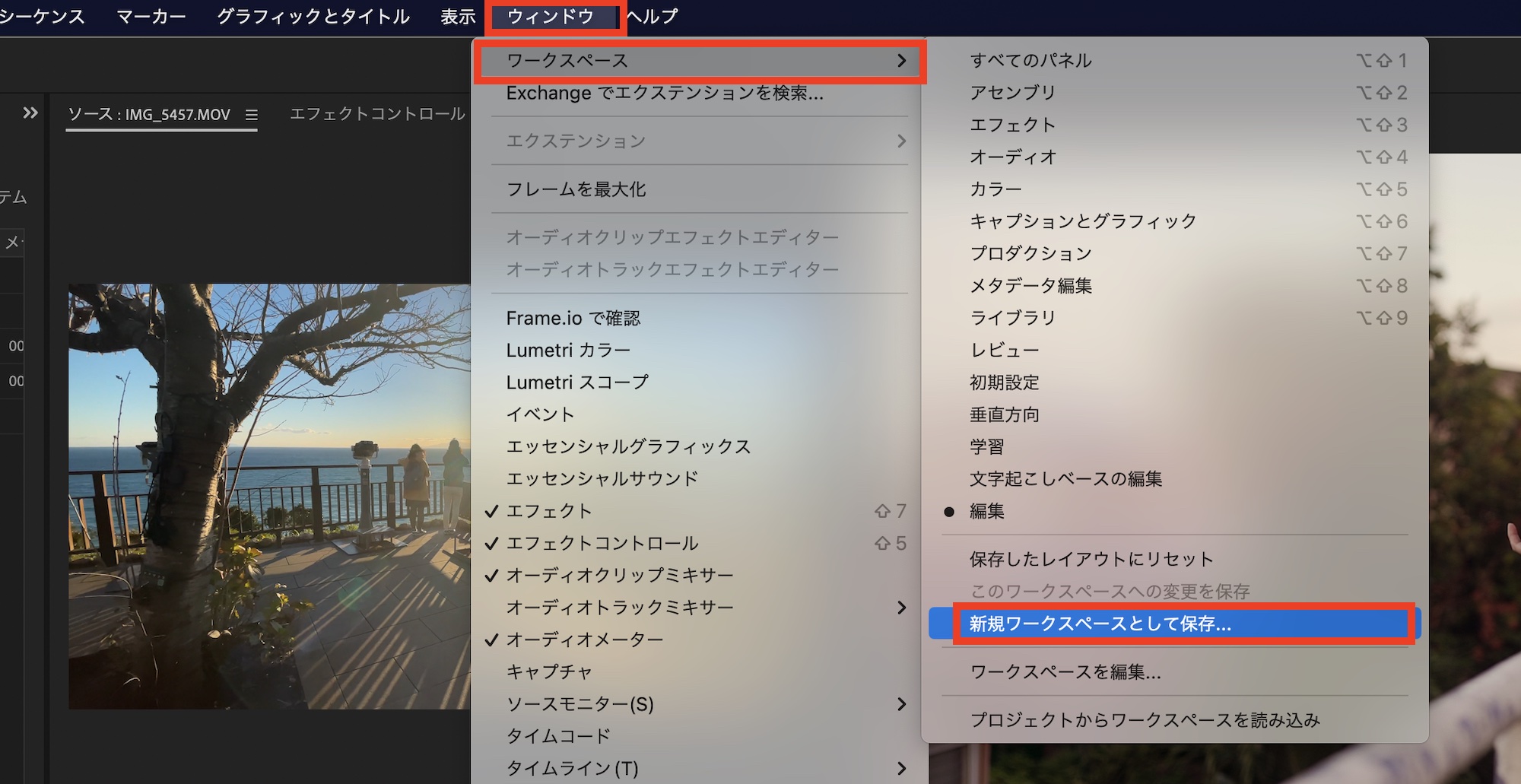The height and width of the screenshot is (784, 1521).
Task: Select the カラー workspace
Action: [x=1175, y=189]
